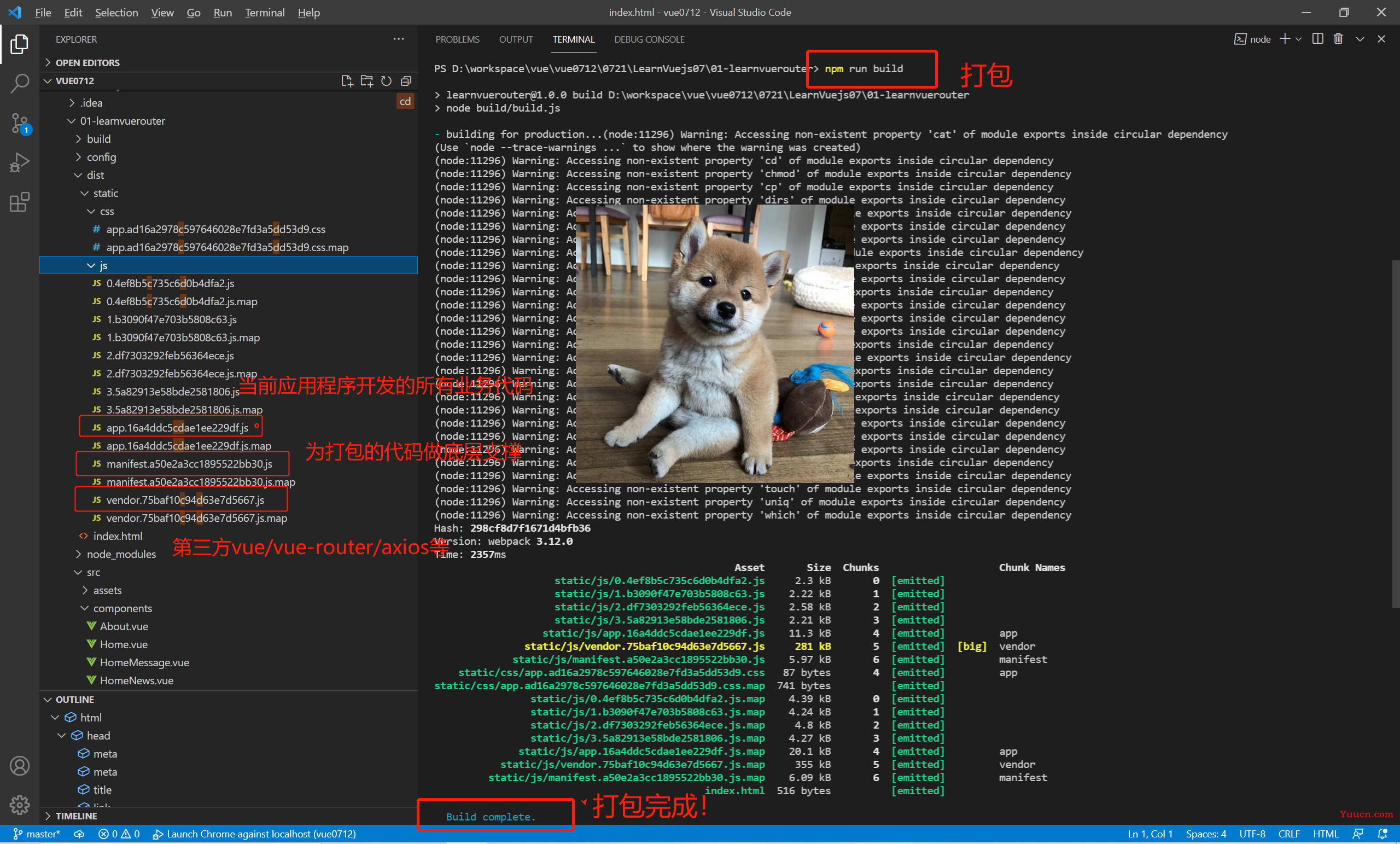The image size is (1400, 844).
Task: Click New Folder icon in VUE0712 header
Action: pos(366,81)
